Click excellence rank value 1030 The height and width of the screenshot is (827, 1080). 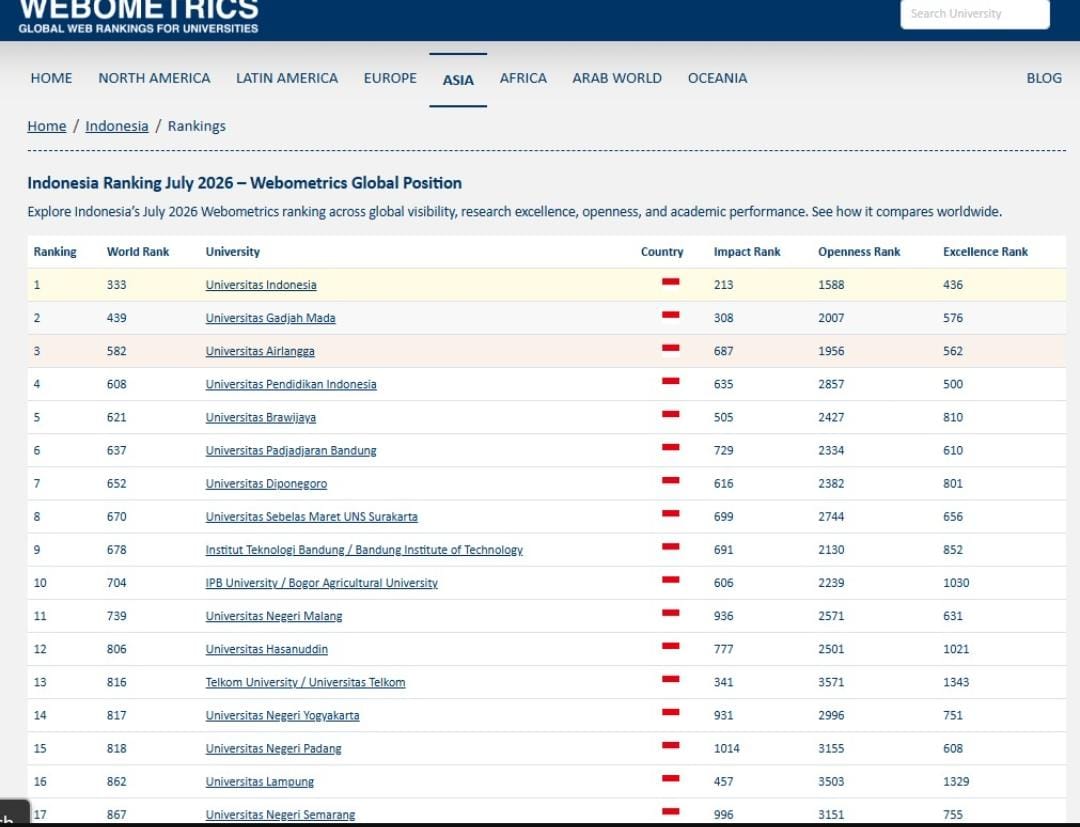pyautogui.click(x=956, y=583)
